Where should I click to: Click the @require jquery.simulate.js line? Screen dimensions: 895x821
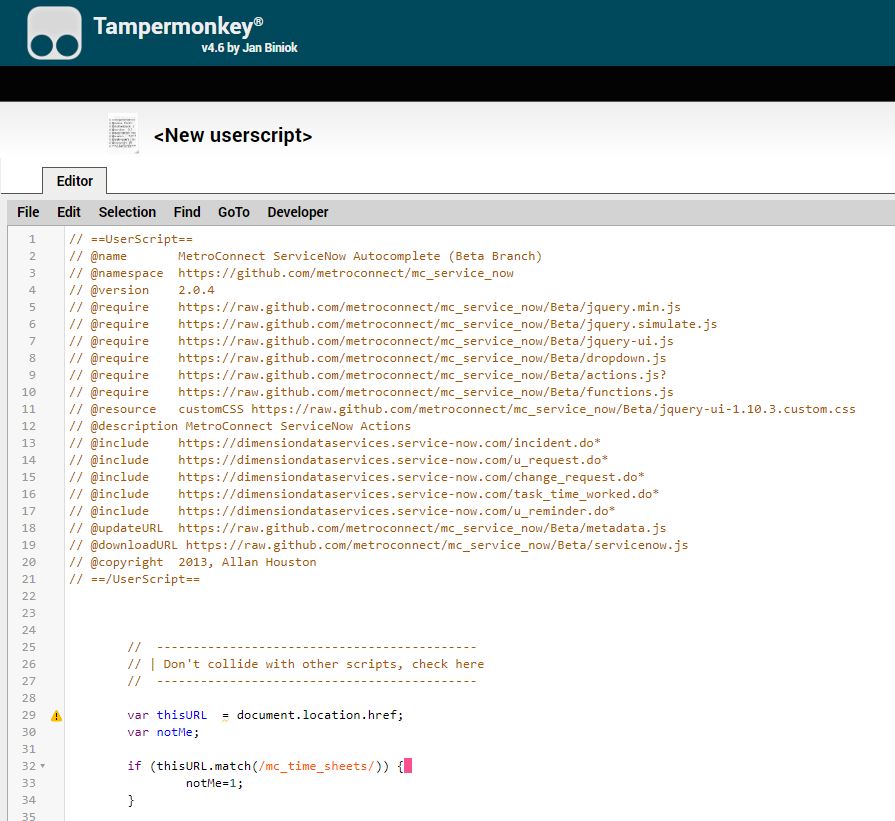pos(393,324)
